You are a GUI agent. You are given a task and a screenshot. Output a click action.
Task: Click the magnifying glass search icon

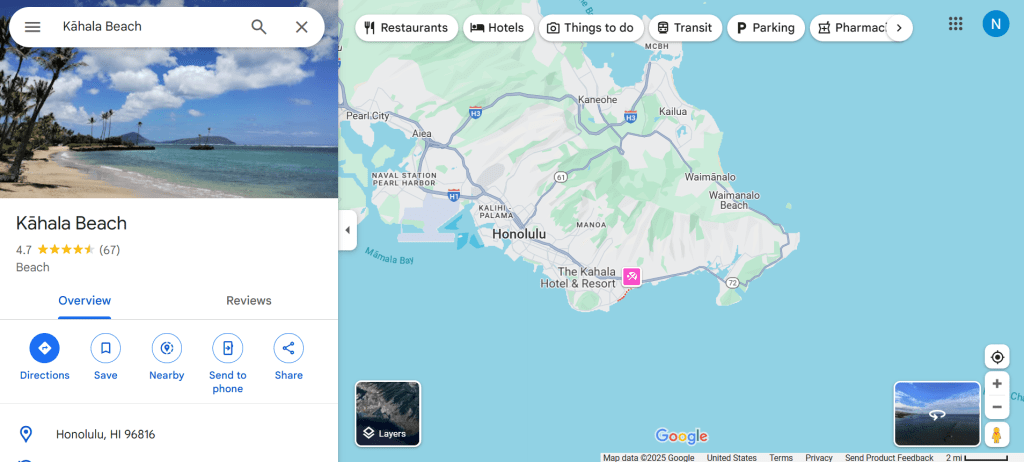[x=259, y=27]
